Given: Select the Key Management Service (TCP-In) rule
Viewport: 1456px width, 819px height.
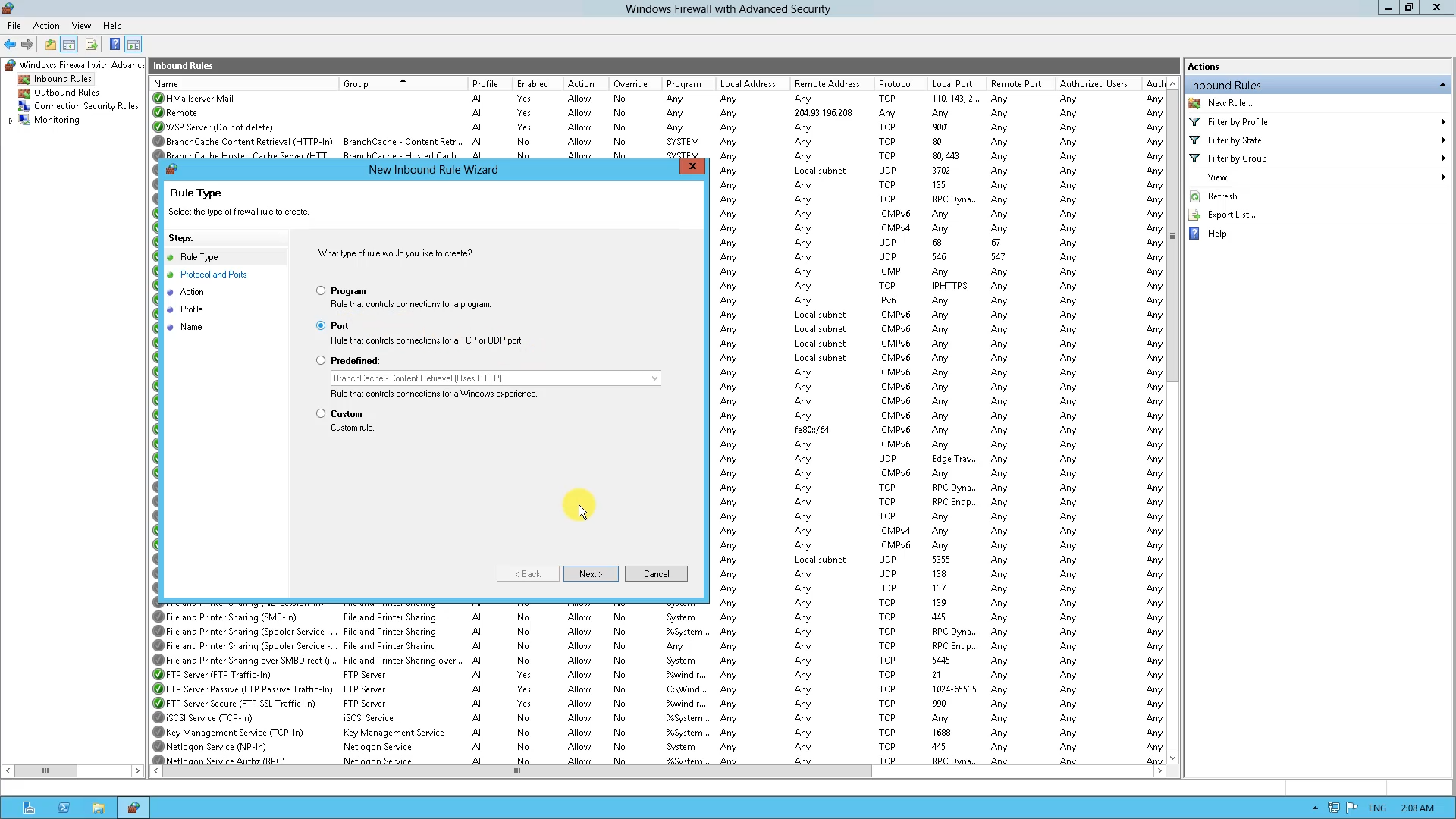Looking at the screenshot, I should click(x=234, y=733).
